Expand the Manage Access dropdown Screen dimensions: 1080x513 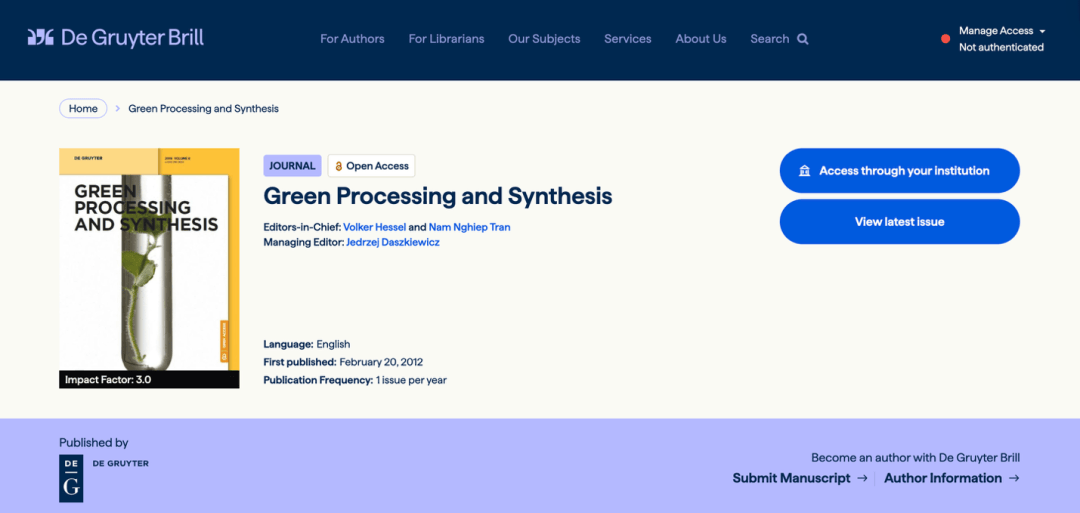tap(1002, 31)
